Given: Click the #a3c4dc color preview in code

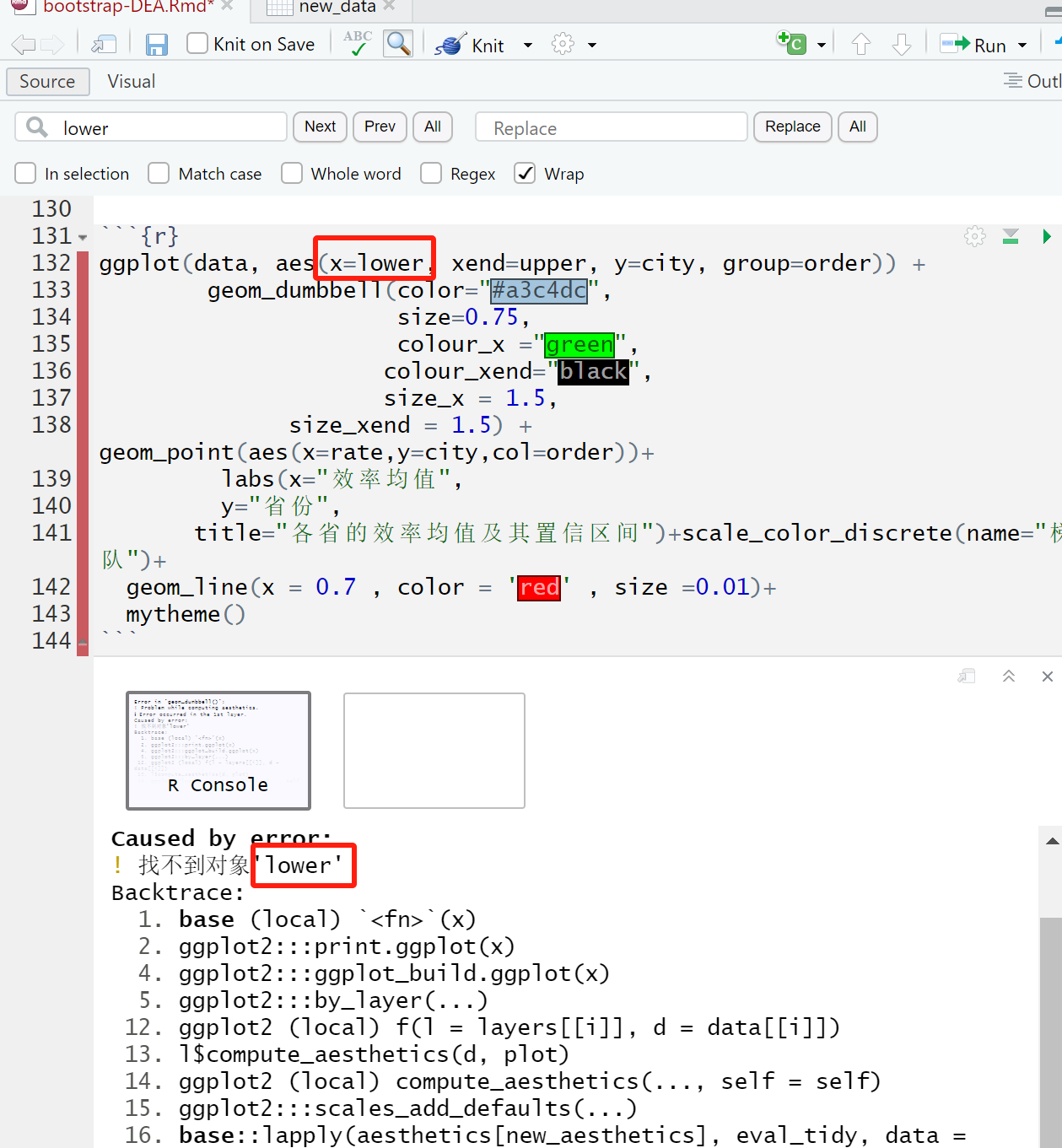Looking at the screenshot, I should click(x=539, y=290).
